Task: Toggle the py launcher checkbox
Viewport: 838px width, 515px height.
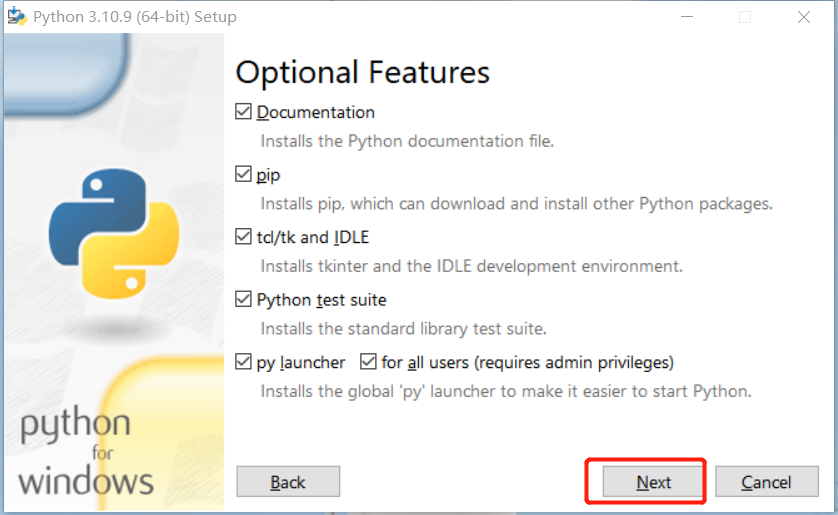Action: (x=243, y=362)
